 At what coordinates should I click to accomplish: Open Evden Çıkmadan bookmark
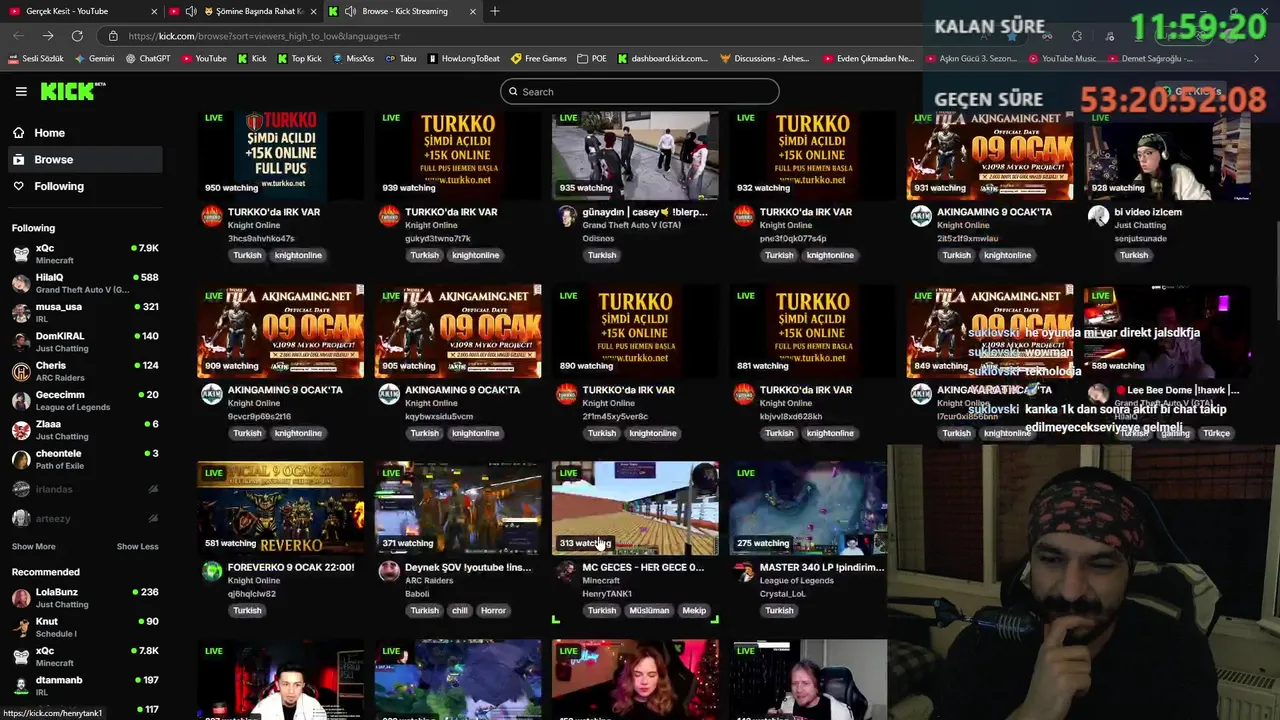click(x=868, y=59)
